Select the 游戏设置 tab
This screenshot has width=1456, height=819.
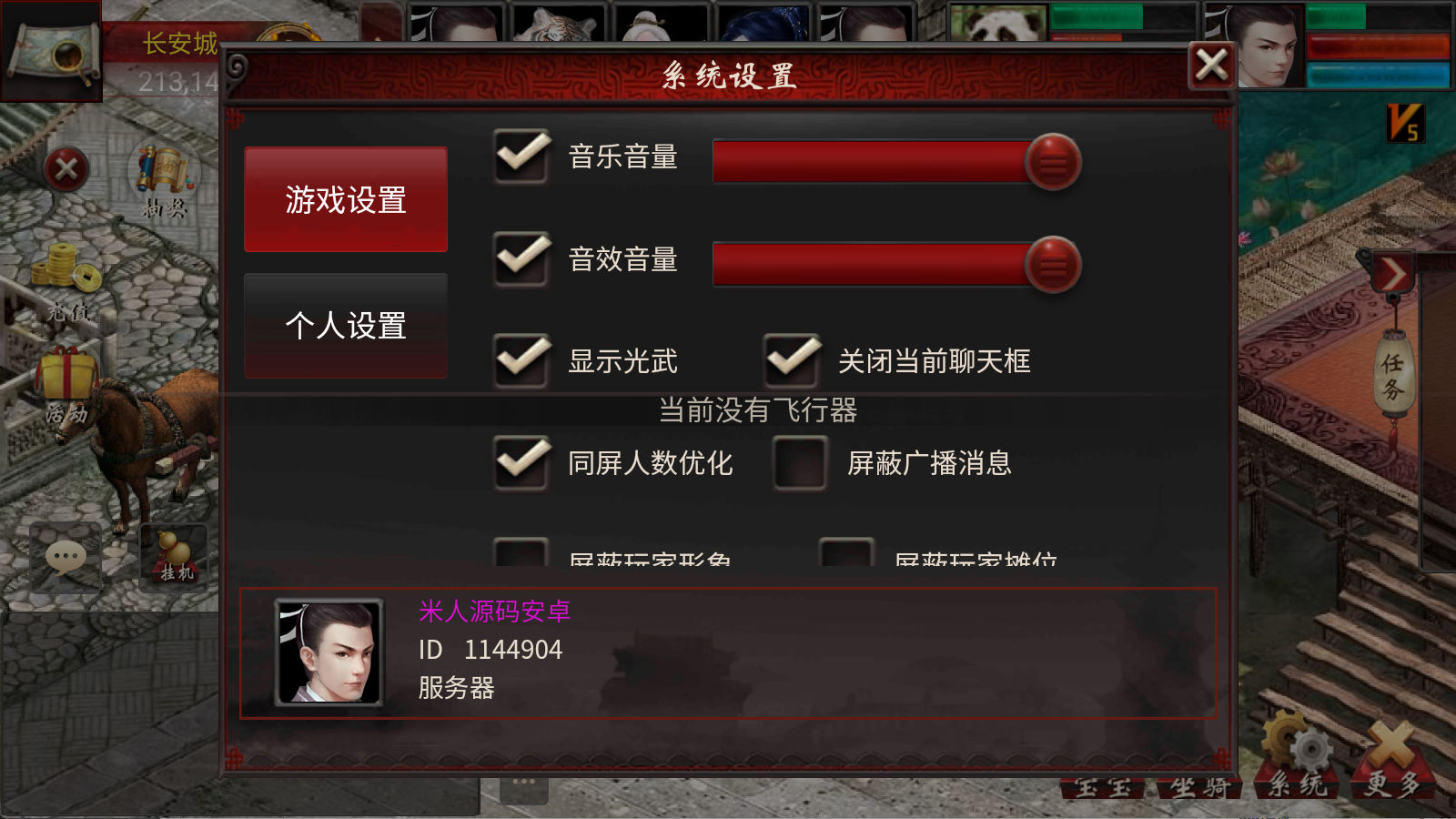pyautogui.click(x=346, y=200)
